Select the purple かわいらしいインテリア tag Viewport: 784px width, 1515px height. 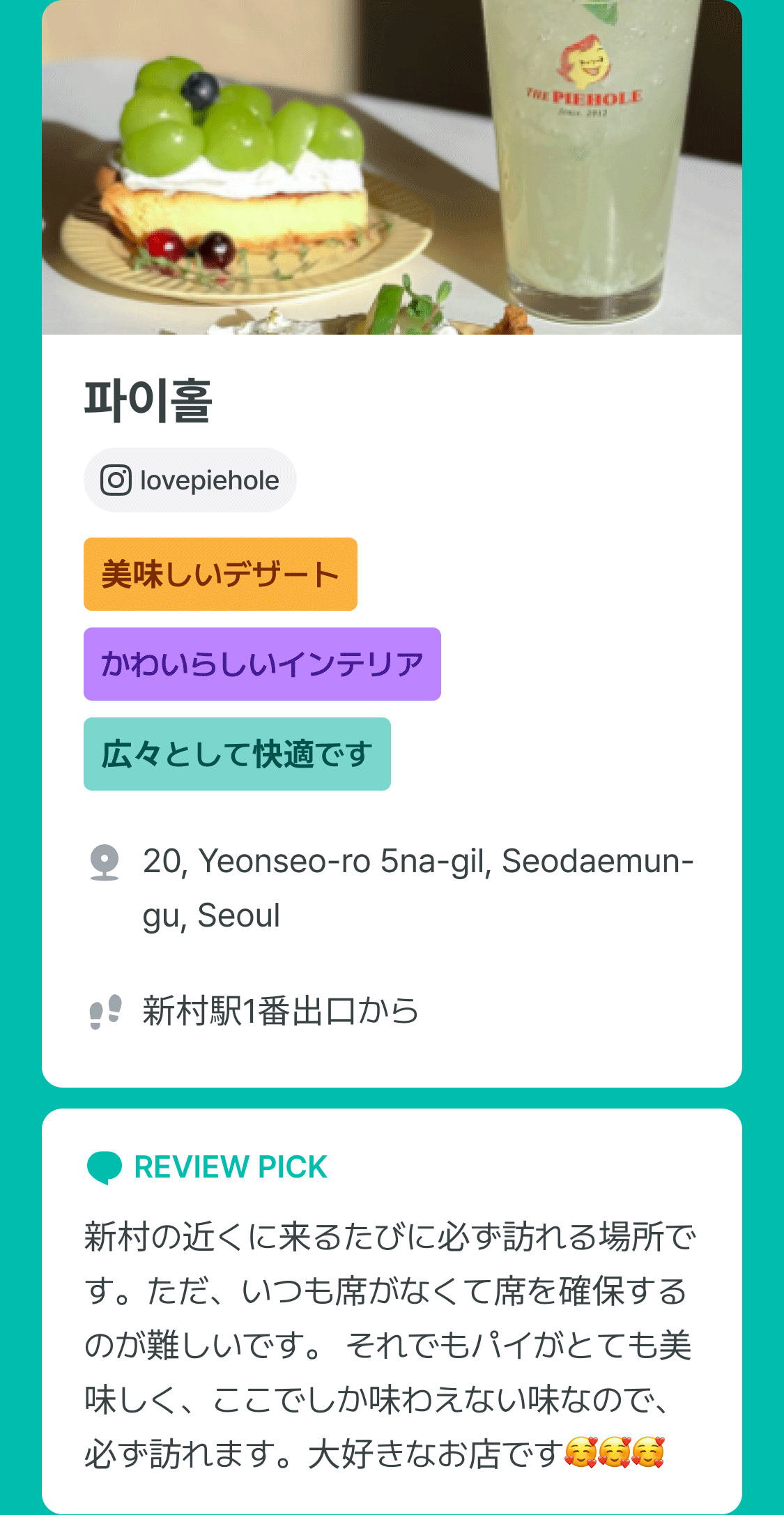click(262, 664)
